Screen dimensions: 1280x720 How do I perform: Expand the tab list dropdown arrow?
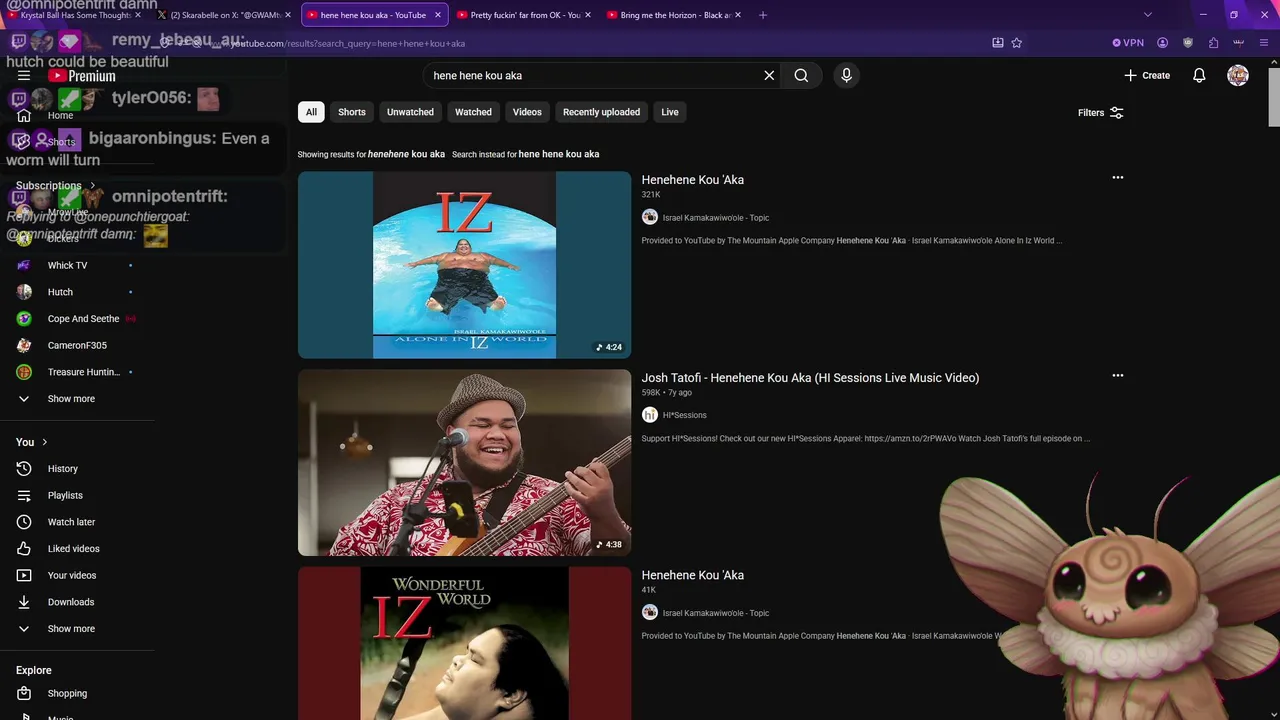[1148, 15]
